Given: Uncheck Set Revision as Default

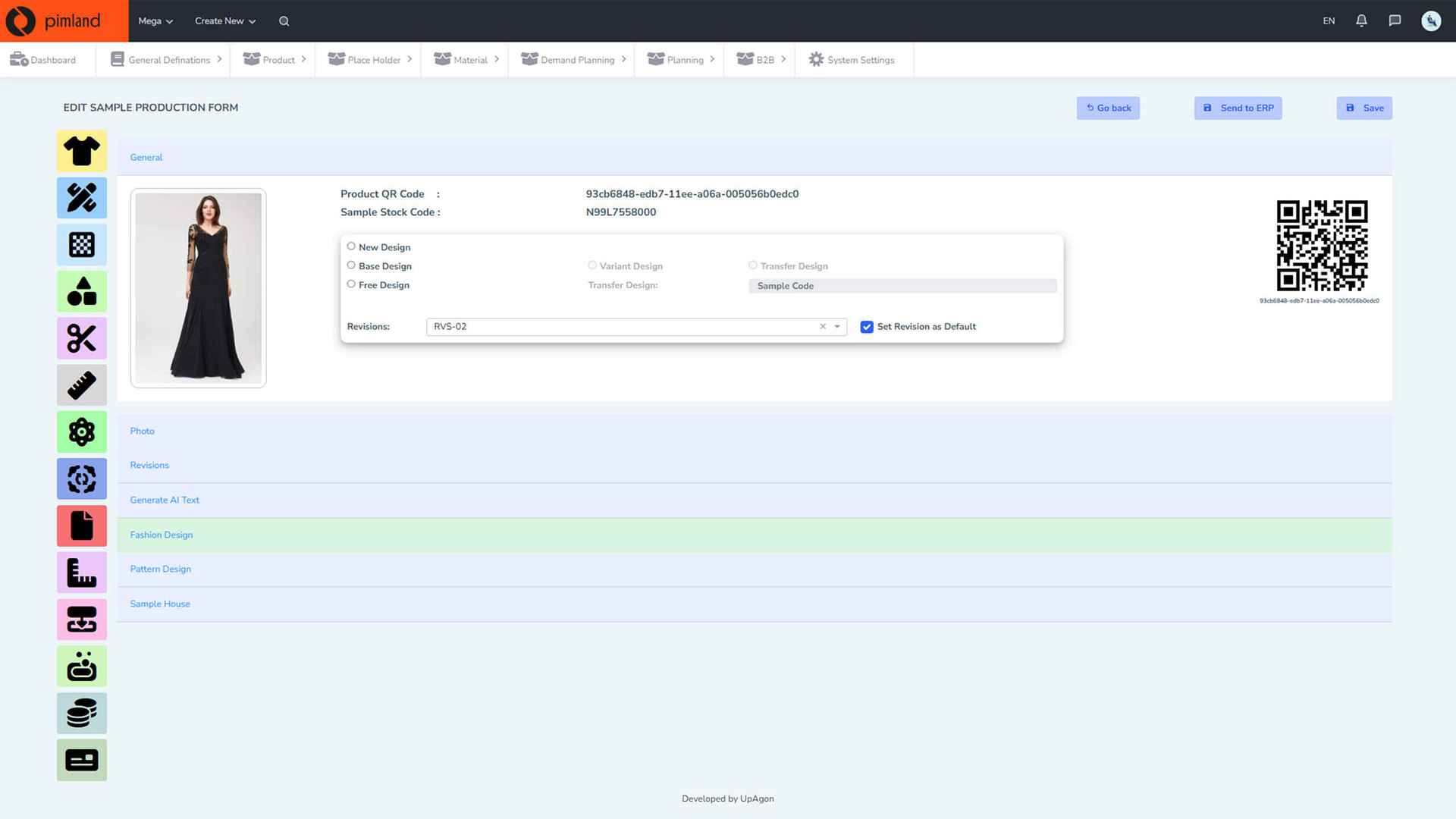Looking at the screenshot, I should tap(867, 327).
